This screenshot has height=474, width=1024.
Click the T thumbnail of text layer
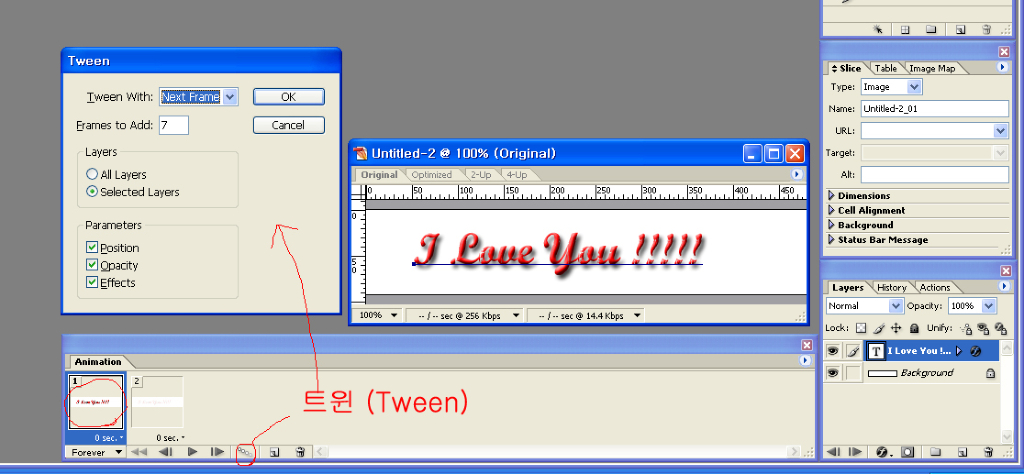[876, 351]
